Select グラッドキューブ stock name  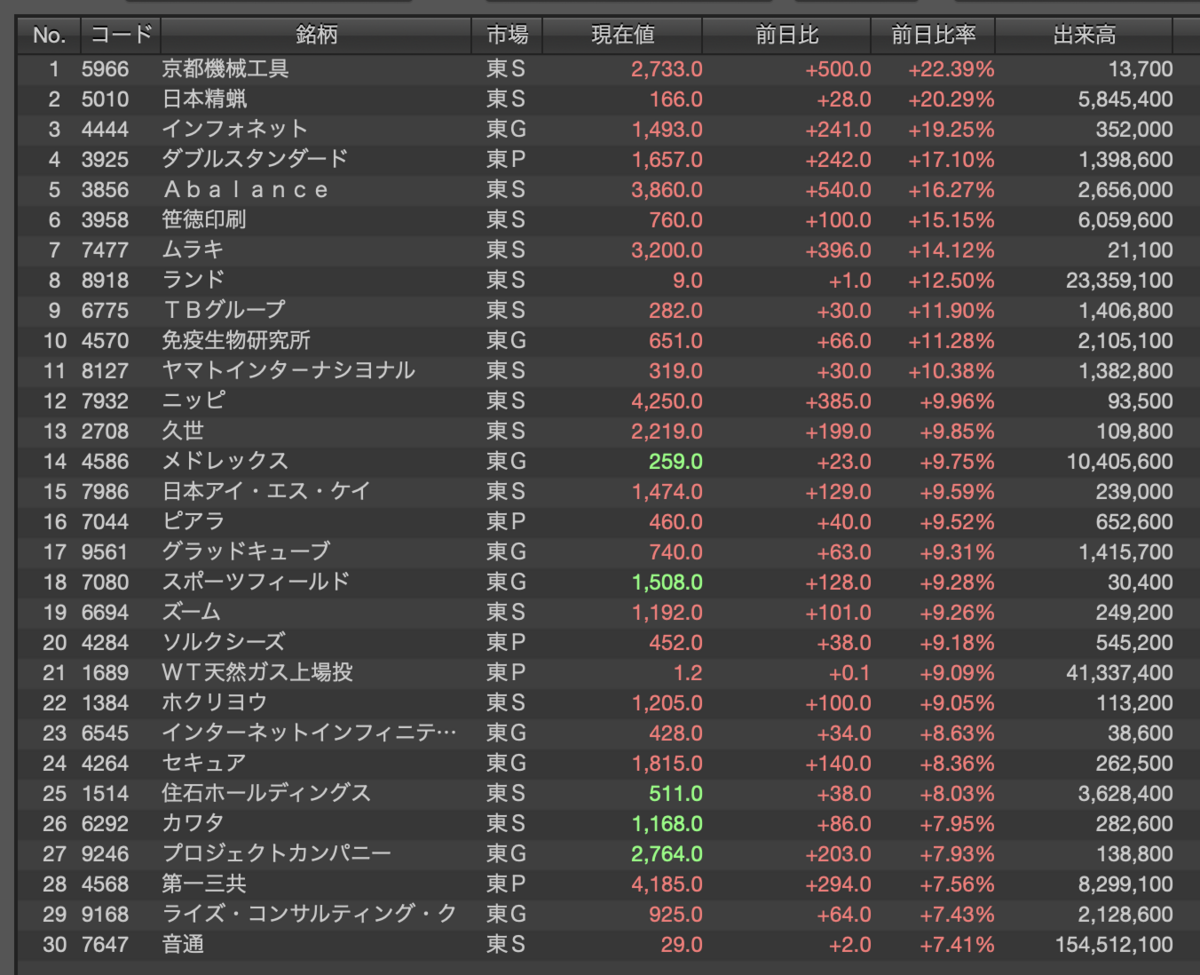245,551
